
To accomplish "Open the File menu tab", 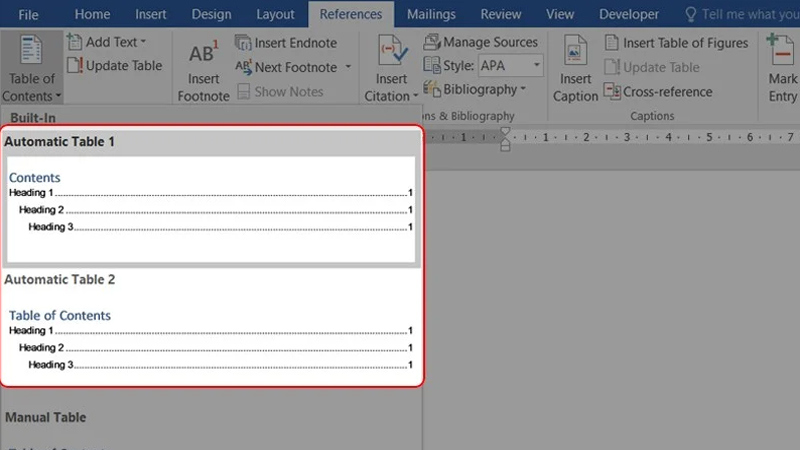I will [x=29, y=14].
